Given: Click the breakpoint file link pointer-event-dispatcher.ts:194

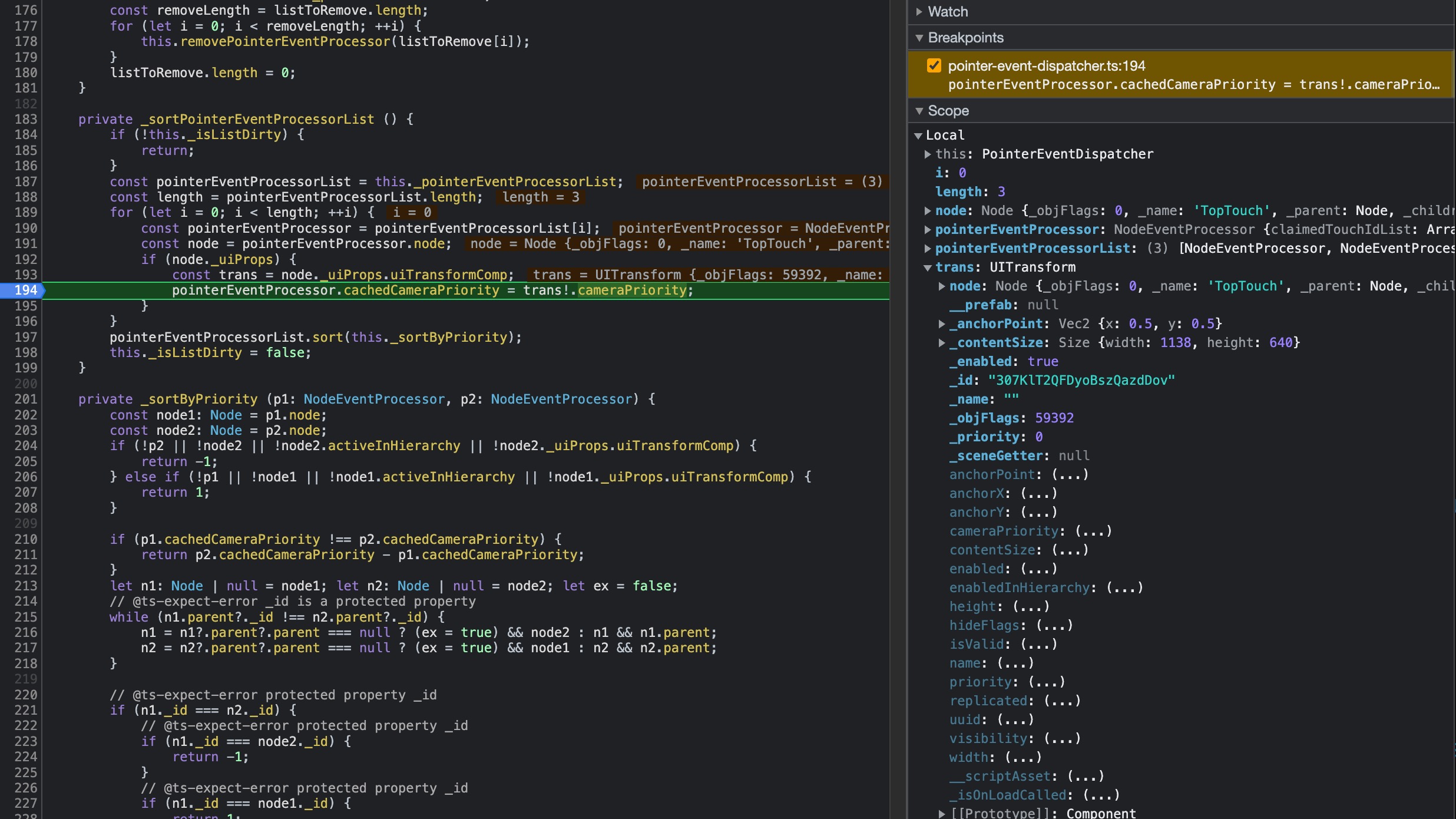Looking at the screenshot, I should tap(1046, 66).
